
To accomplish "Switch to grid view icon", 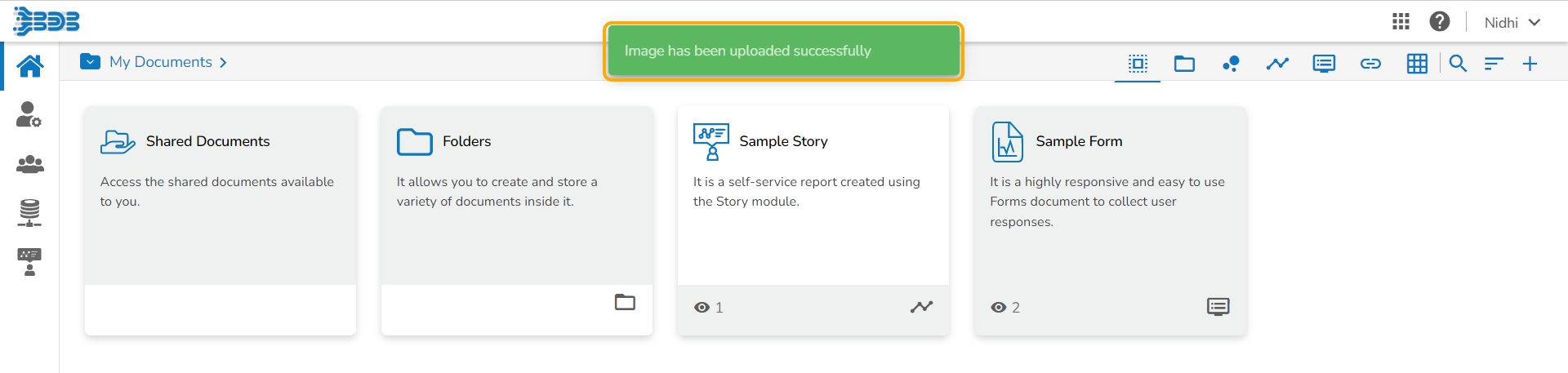I will pyautogui.click(x=1417, y=64).
